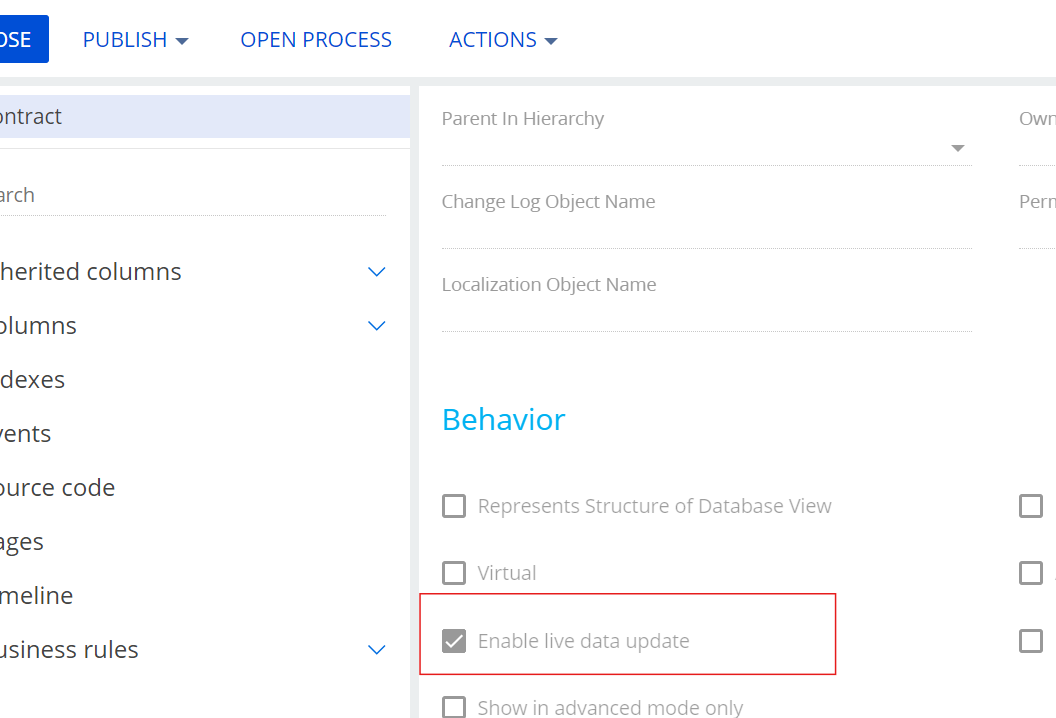Uncheck Enable live data update
1056x718 pixels.
pos(454,641)
